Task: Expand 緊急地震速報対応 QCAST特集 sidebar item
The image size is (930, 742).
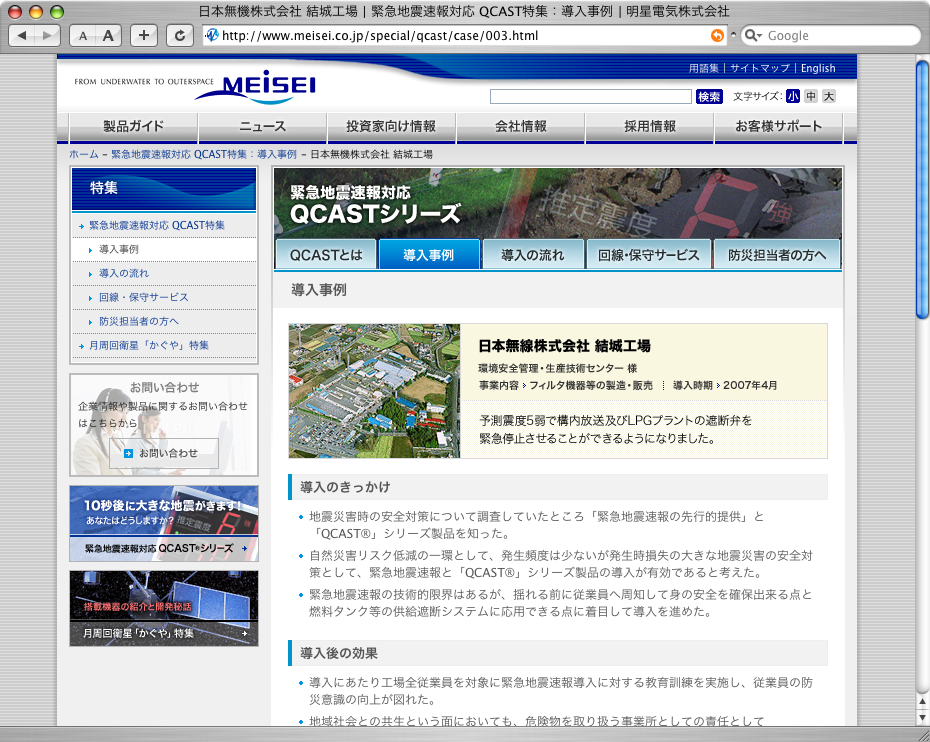Action: point(157,225)
